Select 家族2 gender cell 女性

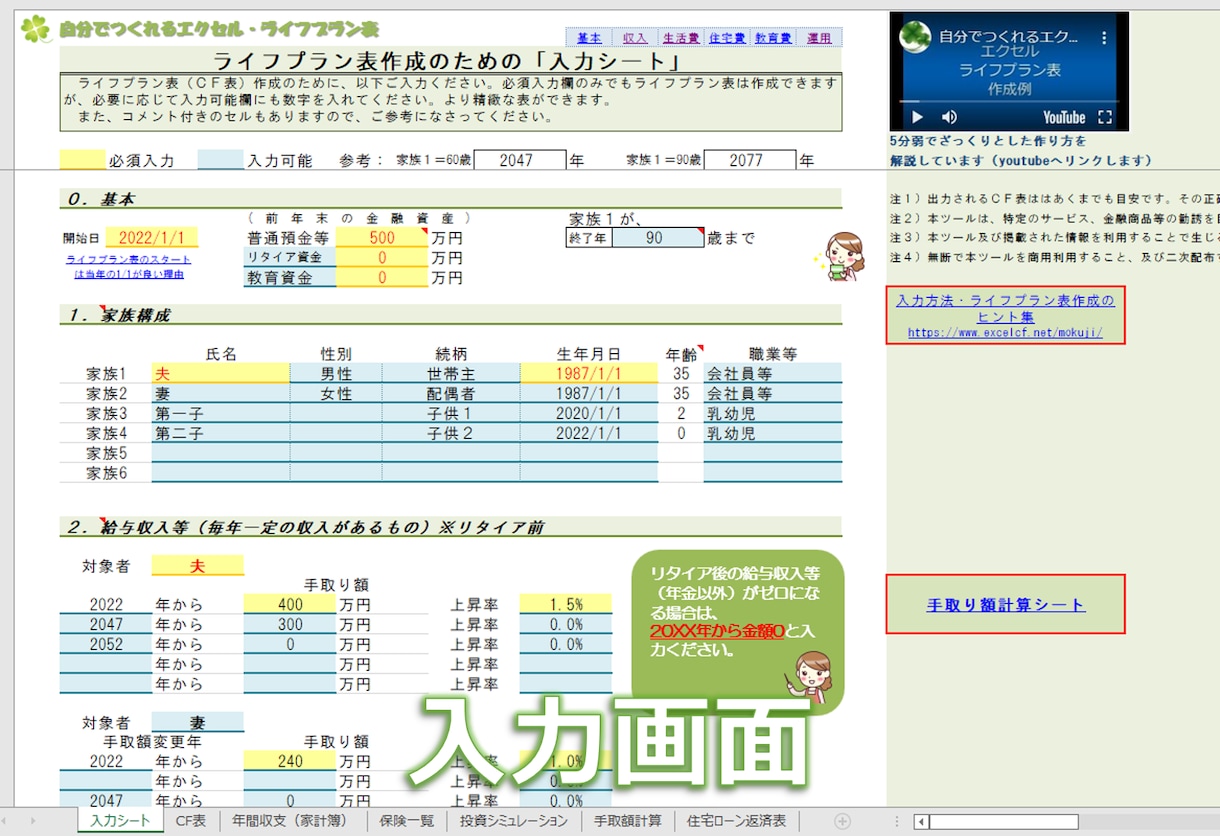coord(336,393)
